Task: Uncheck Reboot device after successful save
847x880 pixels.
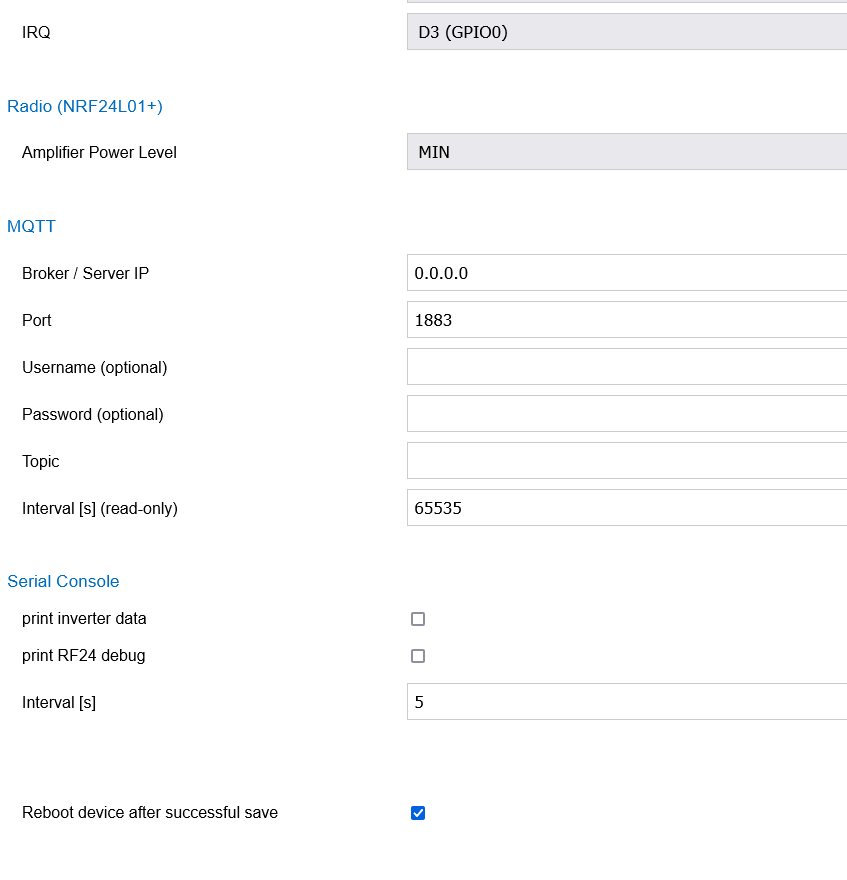Action: click(x=418, y=813)
